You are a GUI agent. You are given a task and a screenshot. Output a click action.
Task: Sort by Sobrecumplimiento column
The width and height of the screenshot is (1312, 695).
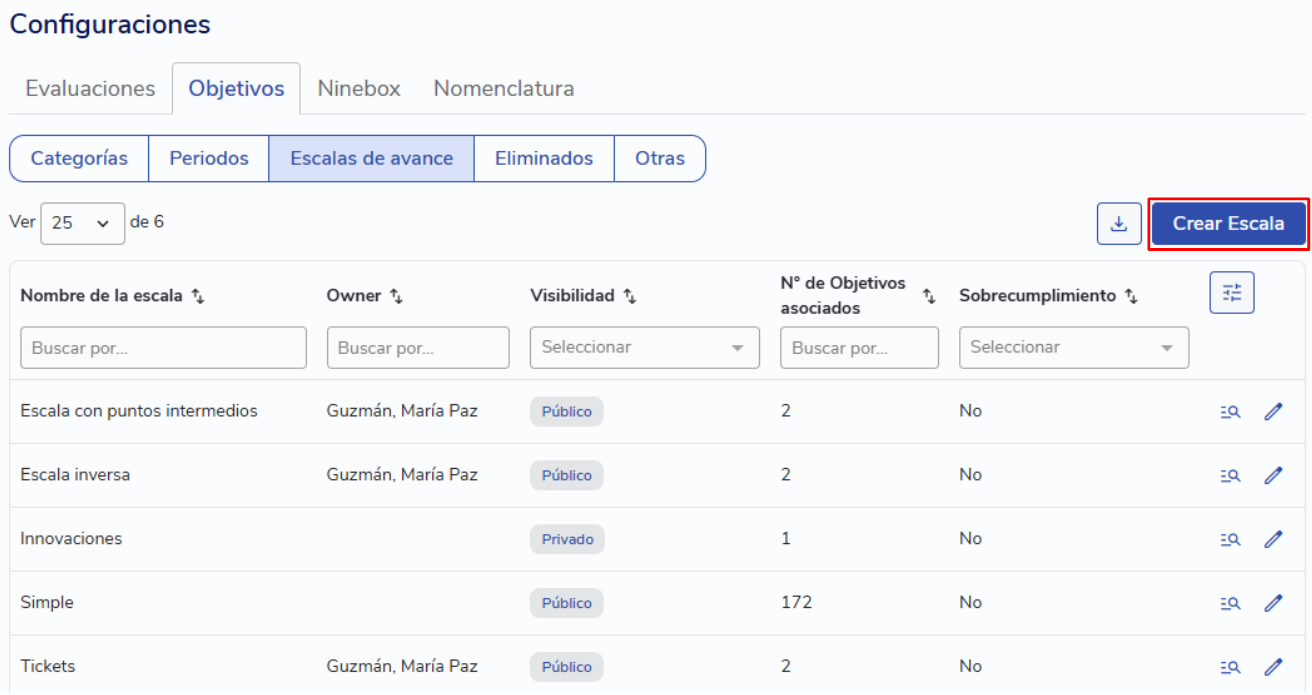pos(1131,296)
